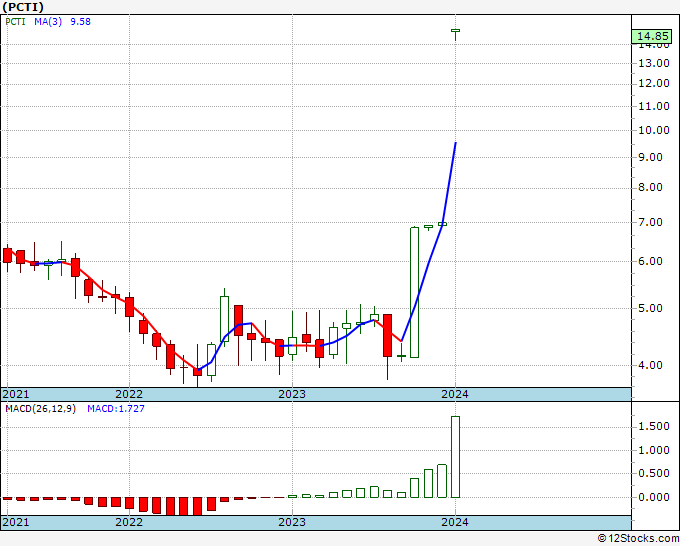
Task: Click the 13.00 price axis label
Action: 654,63
